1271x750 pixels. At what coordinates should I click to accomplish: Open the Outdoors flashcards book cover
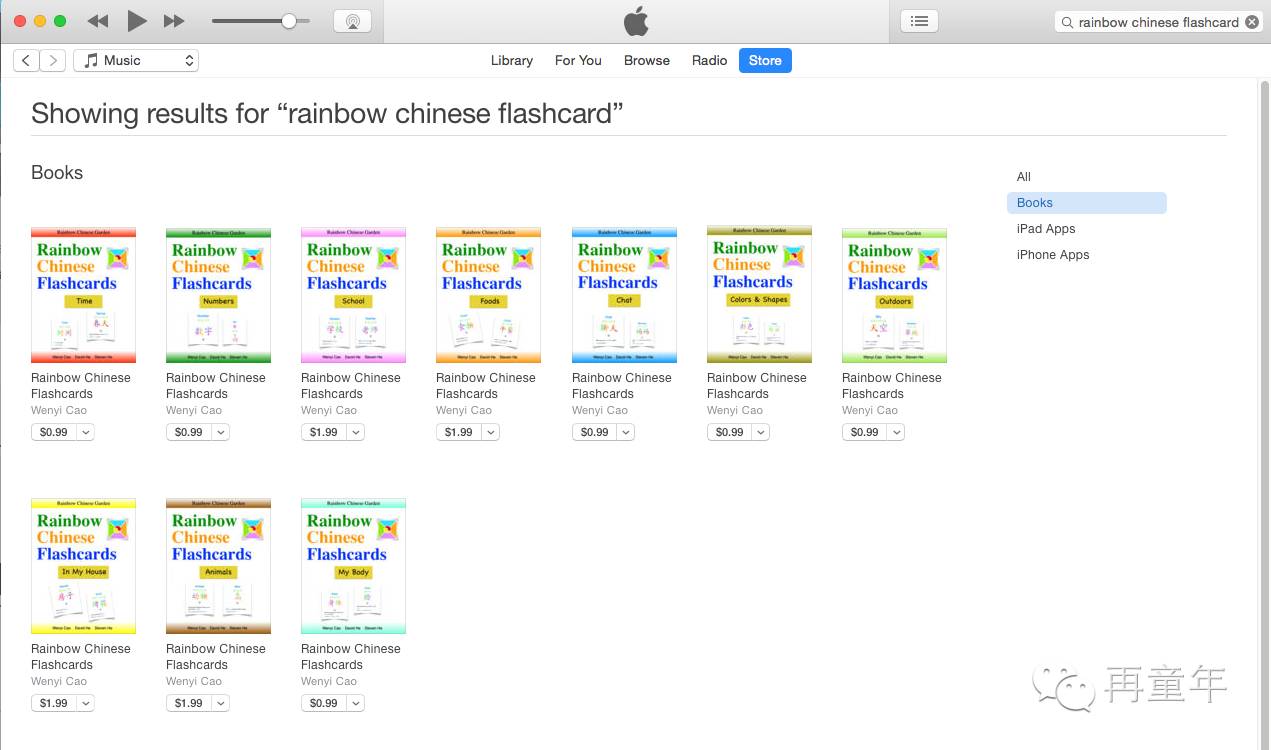895,295
